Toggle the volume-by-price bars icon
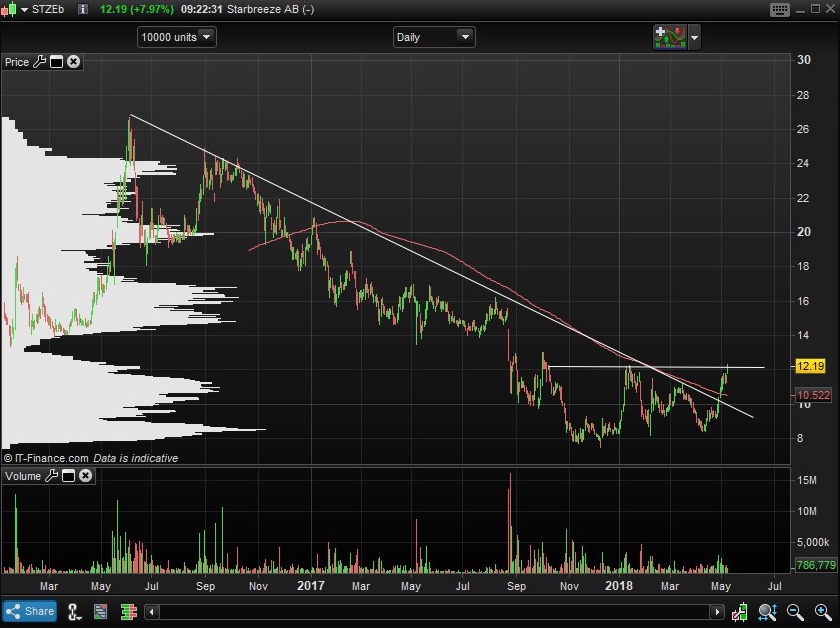840x628 pixels. click(129, 611)
